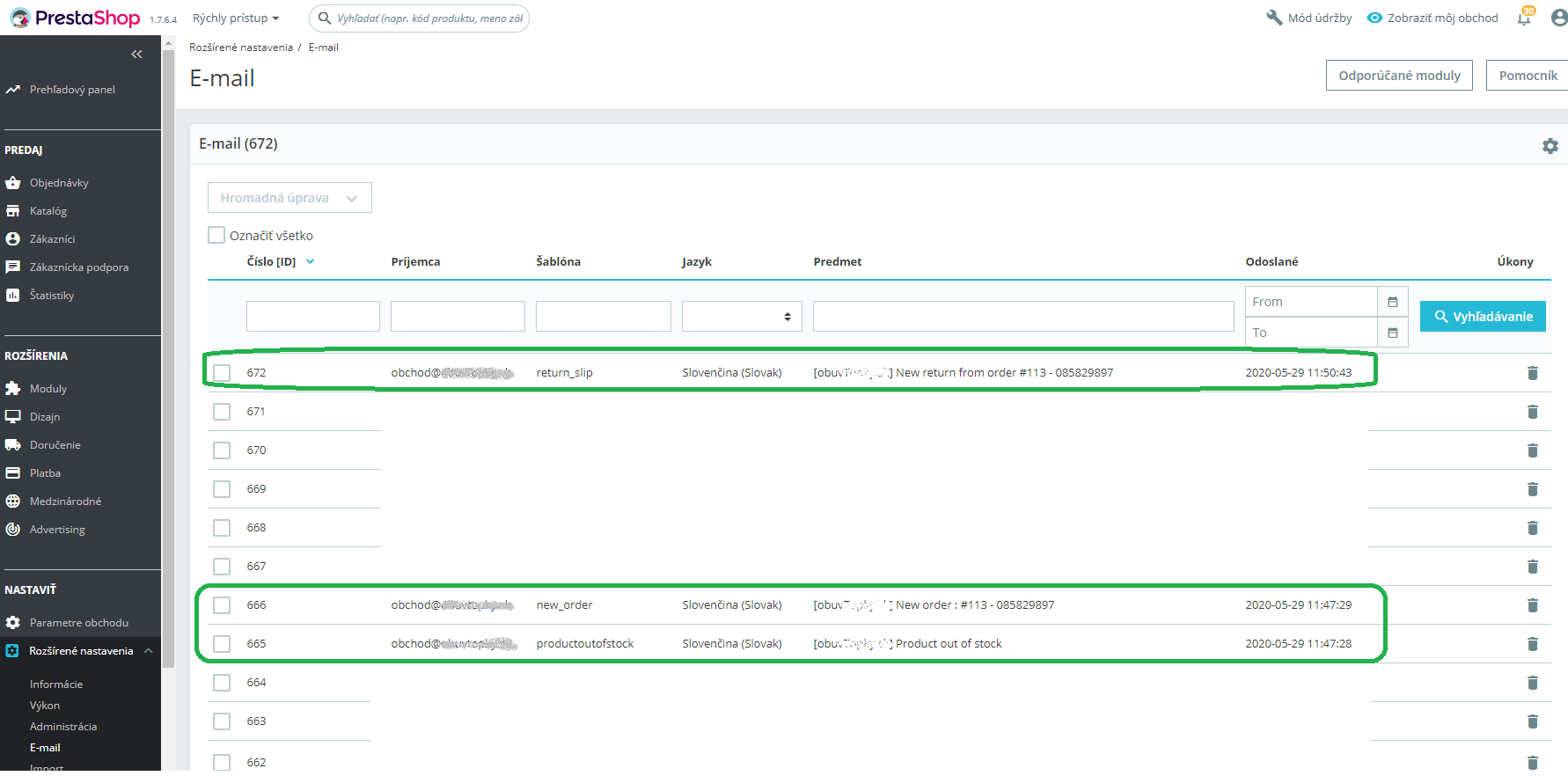Open the user profile avatar icon
The image size is (1568, 776).
coord(1559,18)
